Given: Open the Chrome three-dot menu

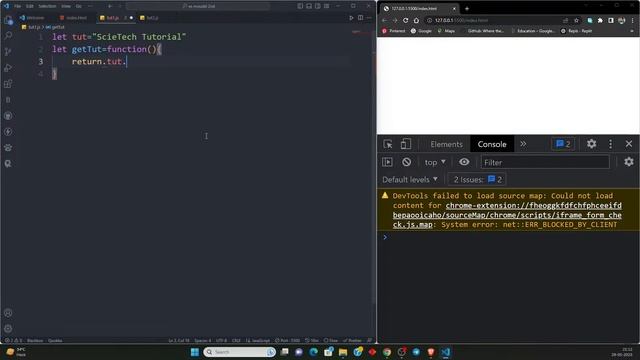Looking at the screenshot, I should pyautogui.click(x=633, y=20).
